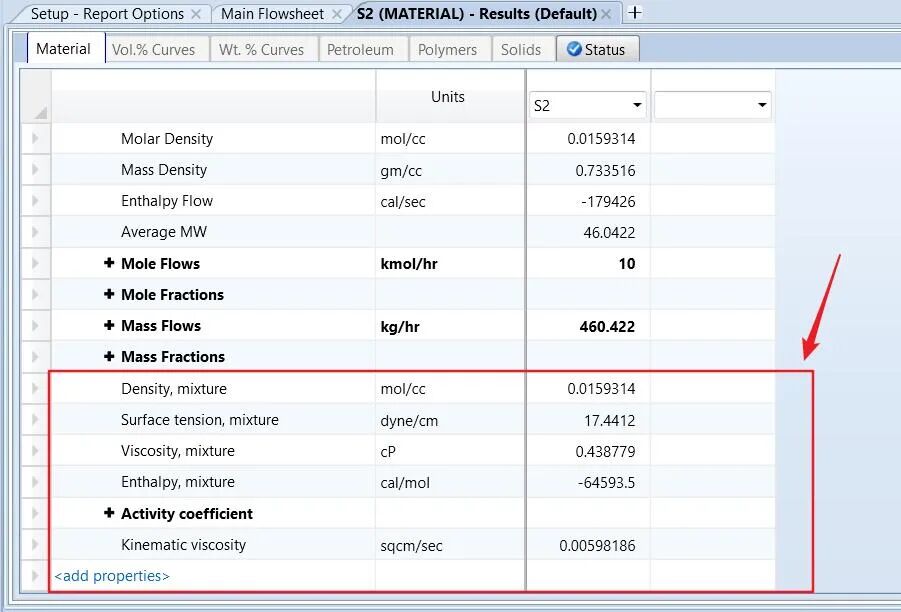Select the Enthalpy Flow row header arrow
Screen dimensions: 901x612
point(35,201)
